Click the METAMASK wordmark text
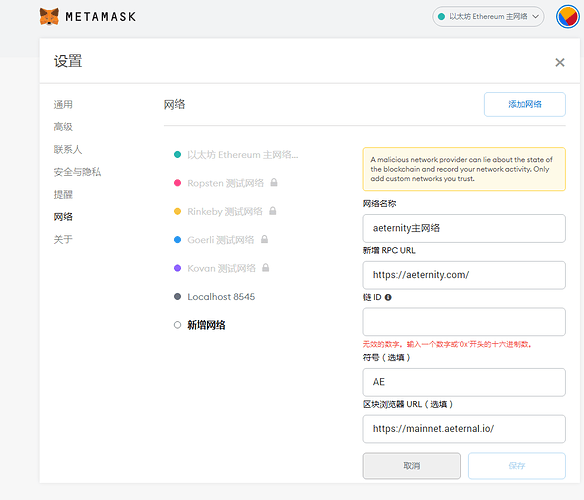Image resolution: width=584 pixels, height=500 pixels. coord(101,17)
